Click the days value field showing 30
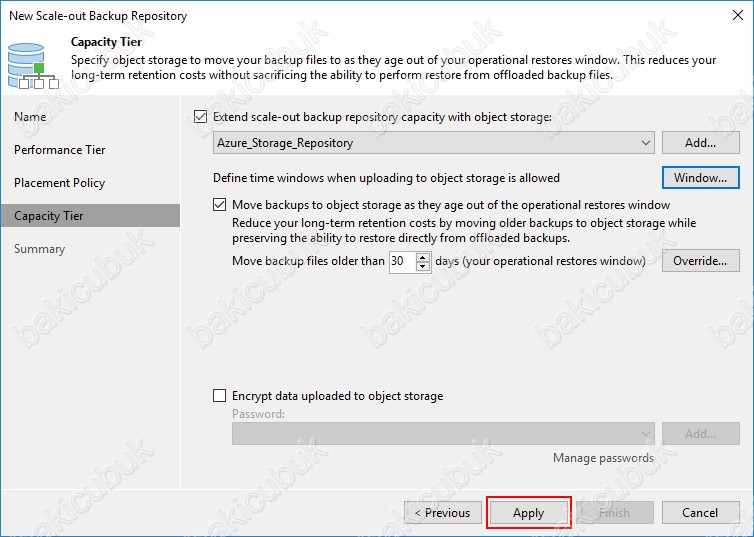 click(402, 261)
